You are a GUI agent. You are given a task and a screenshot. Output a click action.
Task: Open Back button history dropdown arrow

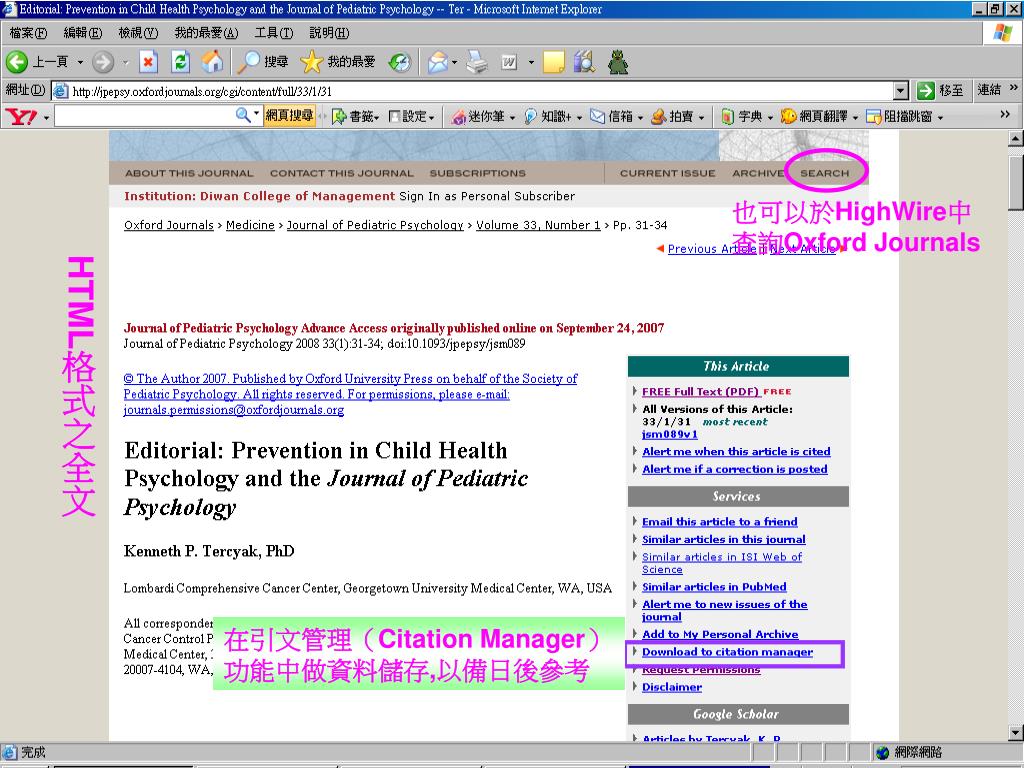click(80, 63)
